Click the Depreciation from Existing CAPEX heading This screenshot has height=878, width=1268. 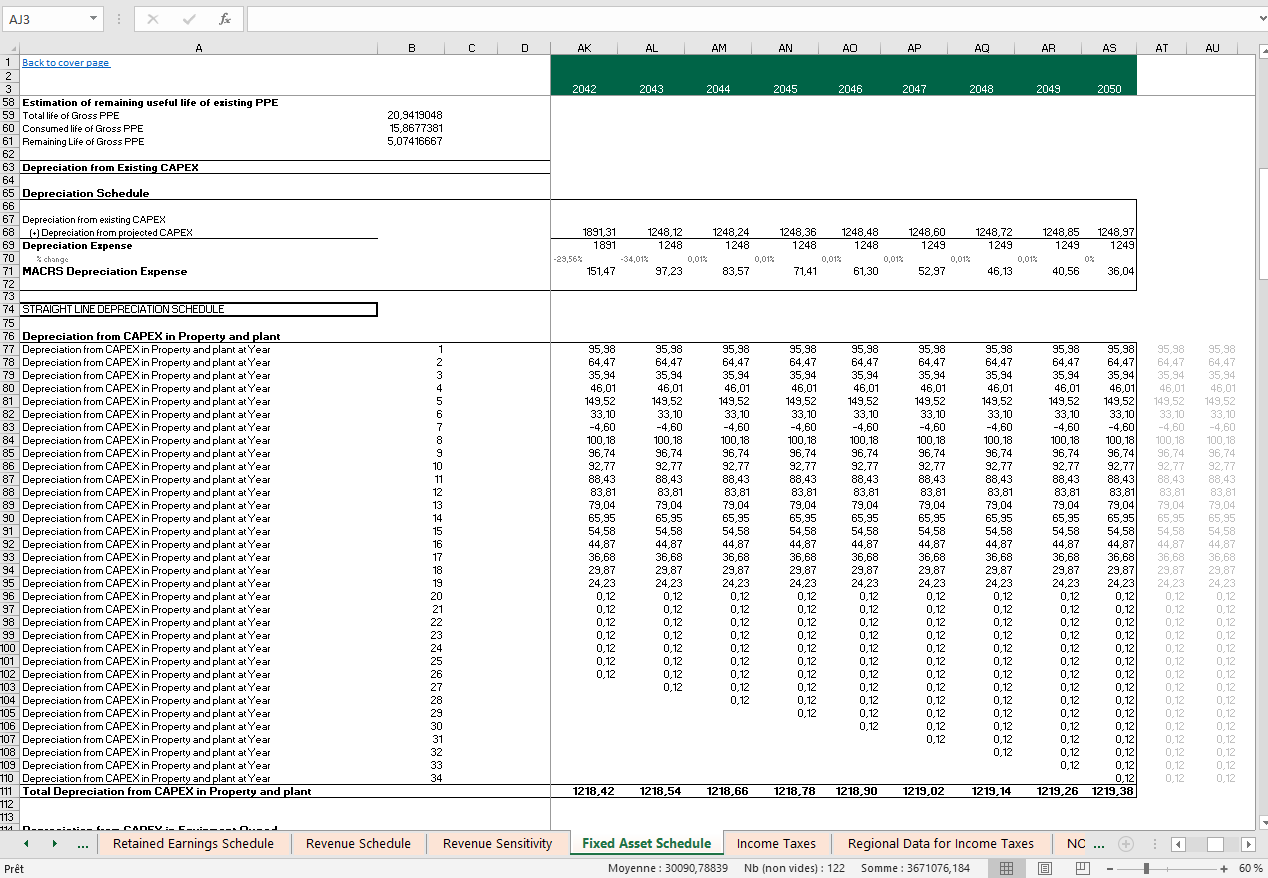click(x=110, y=167)
